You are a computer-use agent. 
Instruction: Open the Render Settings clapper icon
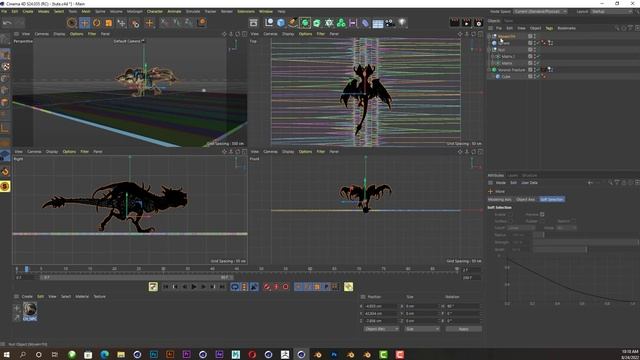coord(478,23)
